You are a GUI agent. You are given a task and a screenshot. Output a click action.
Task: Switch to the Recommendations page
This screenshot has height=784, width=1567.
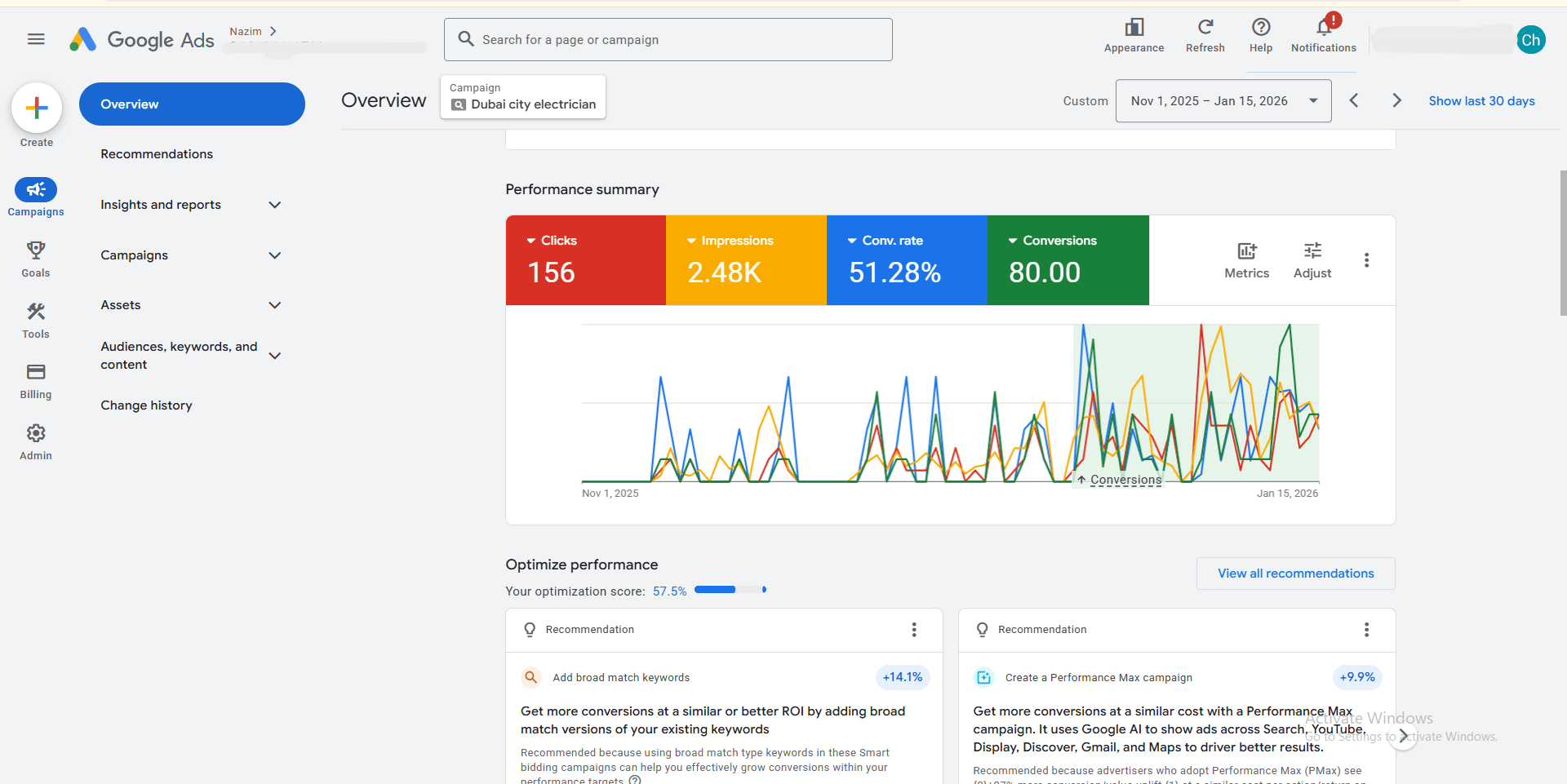click(157, 153)
